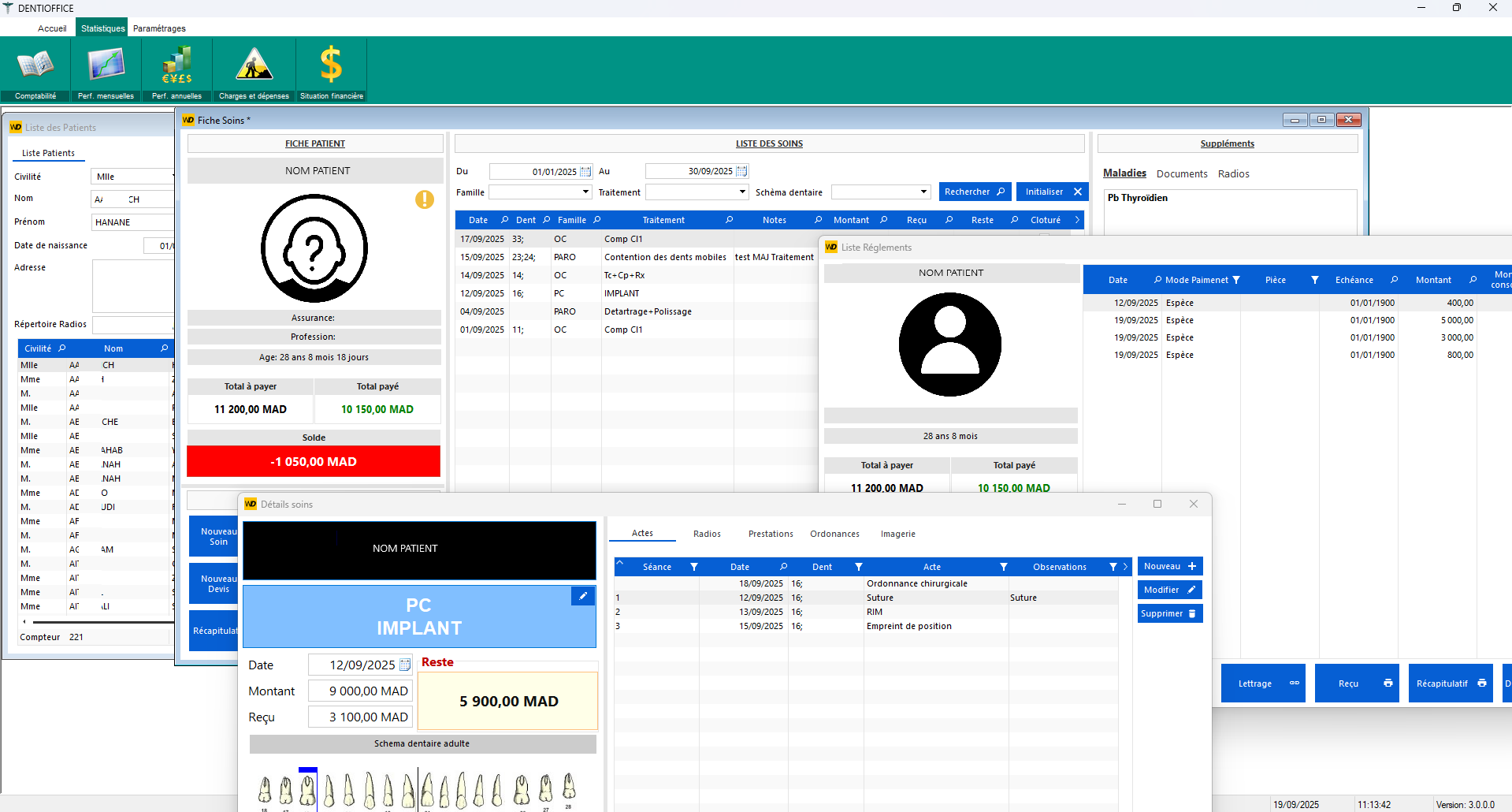The image size is (1512, 812).
Task: Expand the Famille dropdown
Action: (x=585, y=192)
